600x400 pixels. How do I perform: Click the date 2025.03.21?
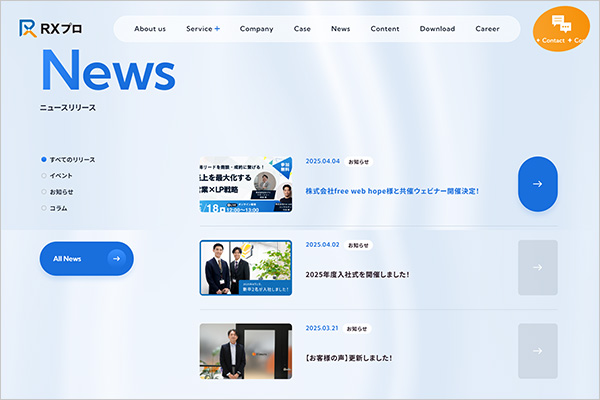pos(322,328)
